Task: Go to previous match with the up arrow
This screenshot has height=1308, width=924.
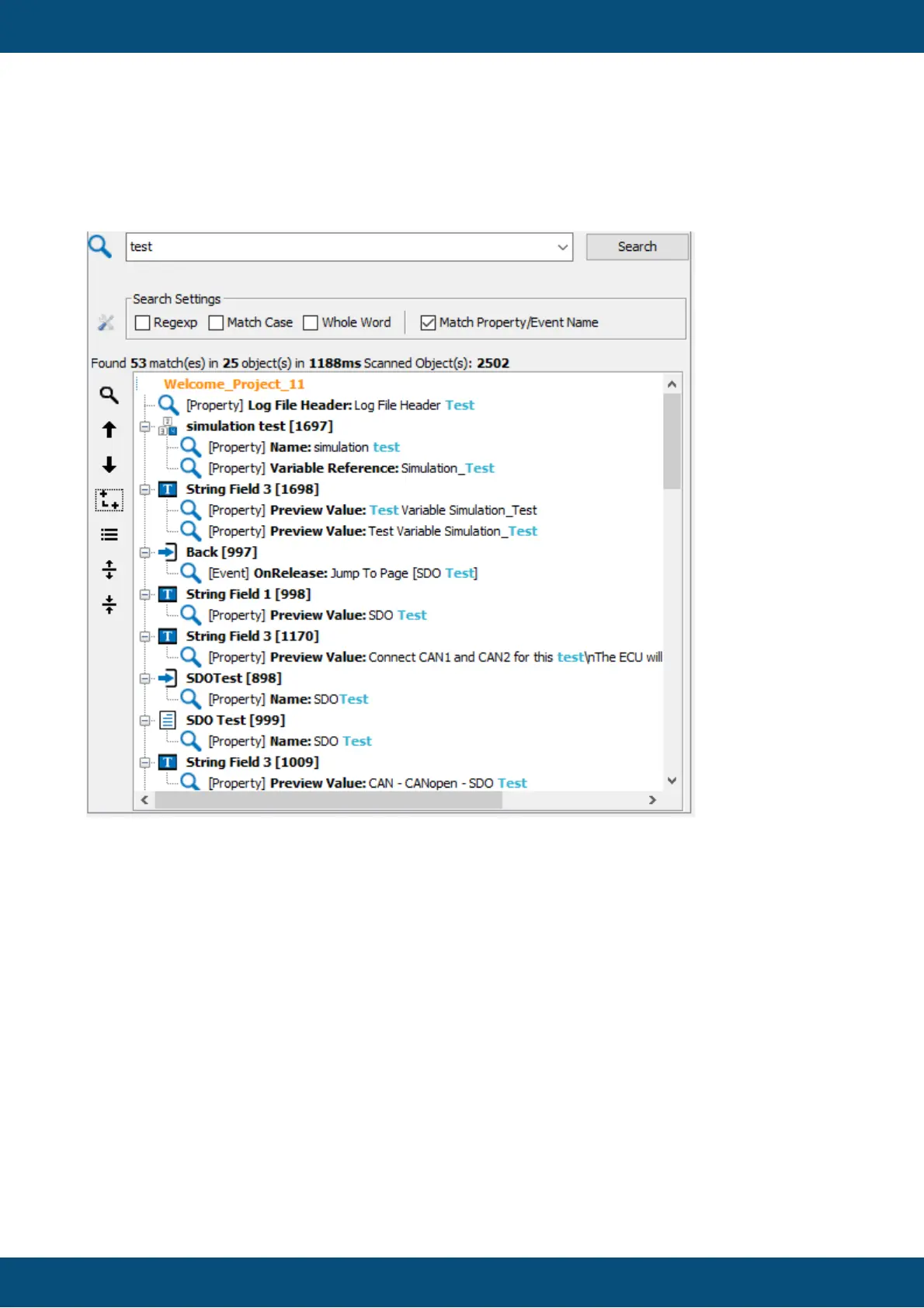Action: tap(109, 430)
